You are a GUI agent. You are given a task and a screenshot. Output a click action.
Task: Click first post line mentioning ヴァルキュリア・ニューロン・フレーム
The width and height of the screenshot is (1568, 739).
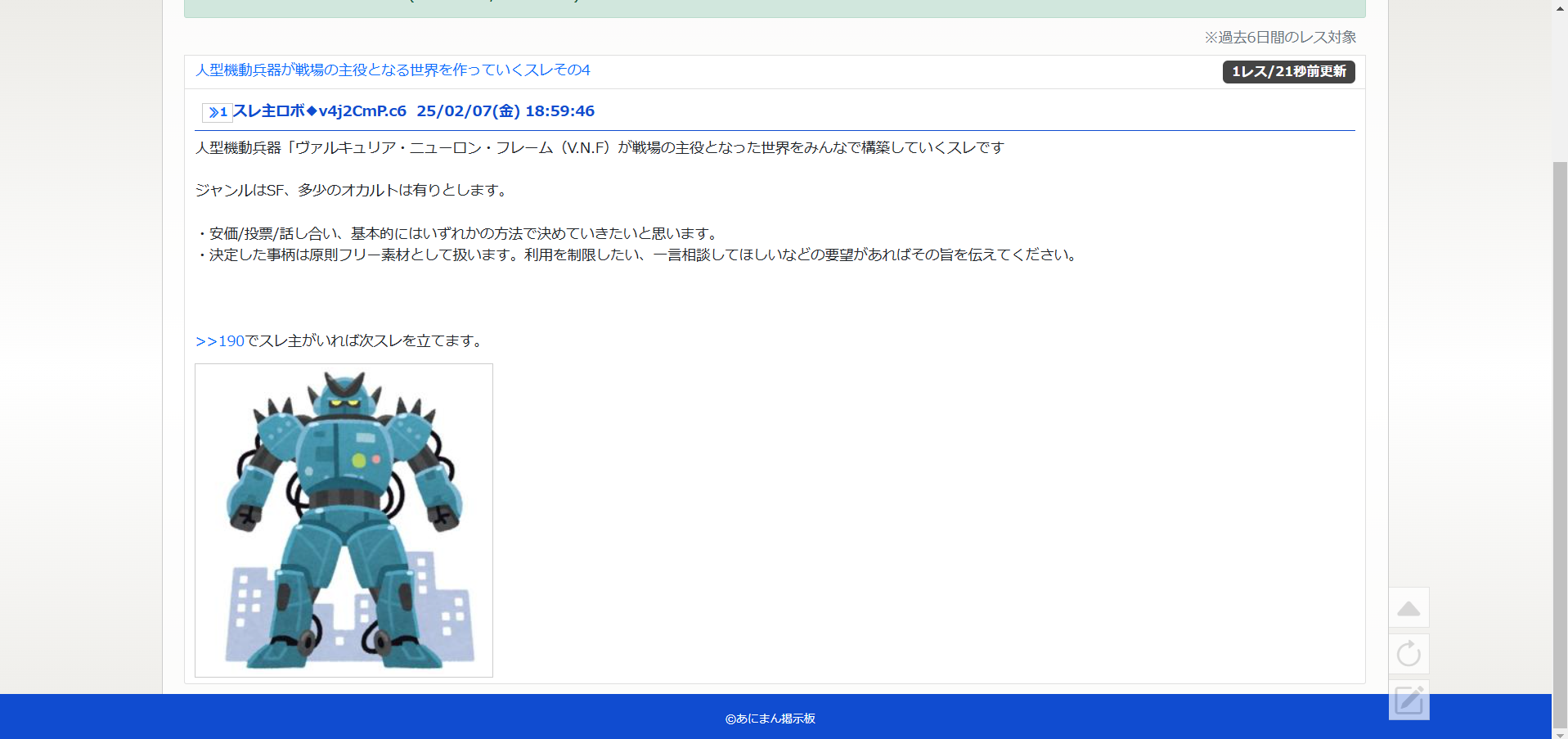(600, 148)
